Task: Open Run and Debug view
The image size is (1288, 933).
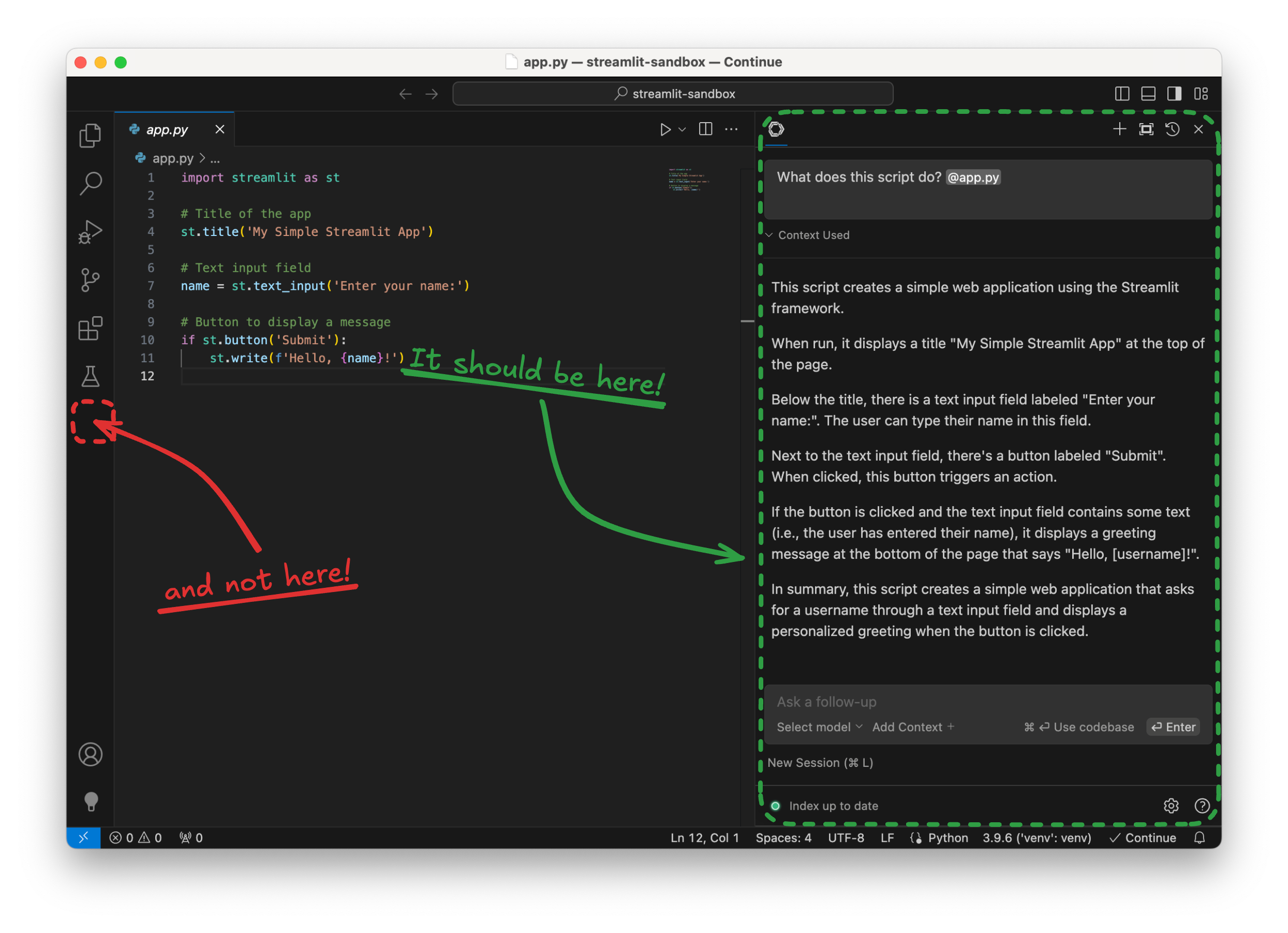Action: (x=90, y=232)
